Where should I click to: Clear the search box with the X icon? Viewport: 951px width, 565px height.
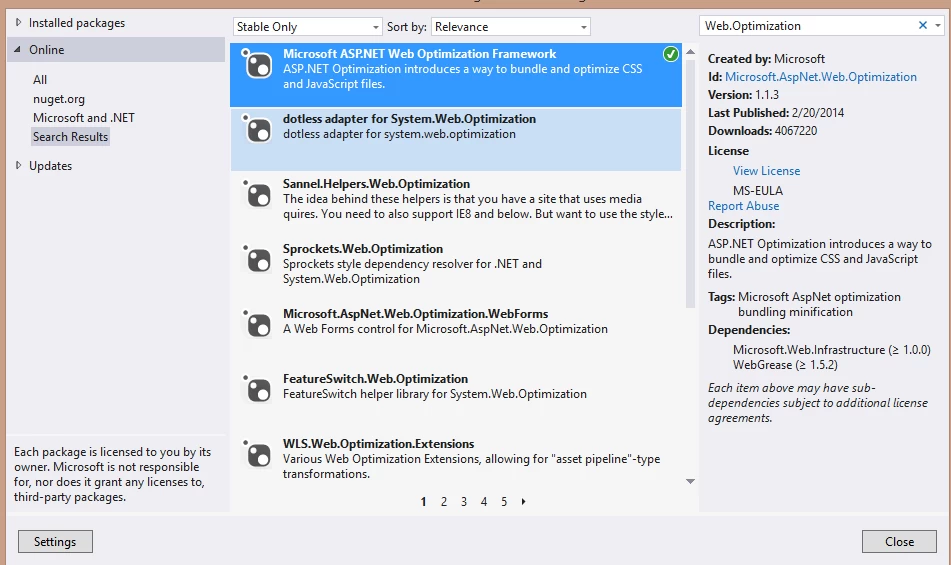[x=922, y=25]
